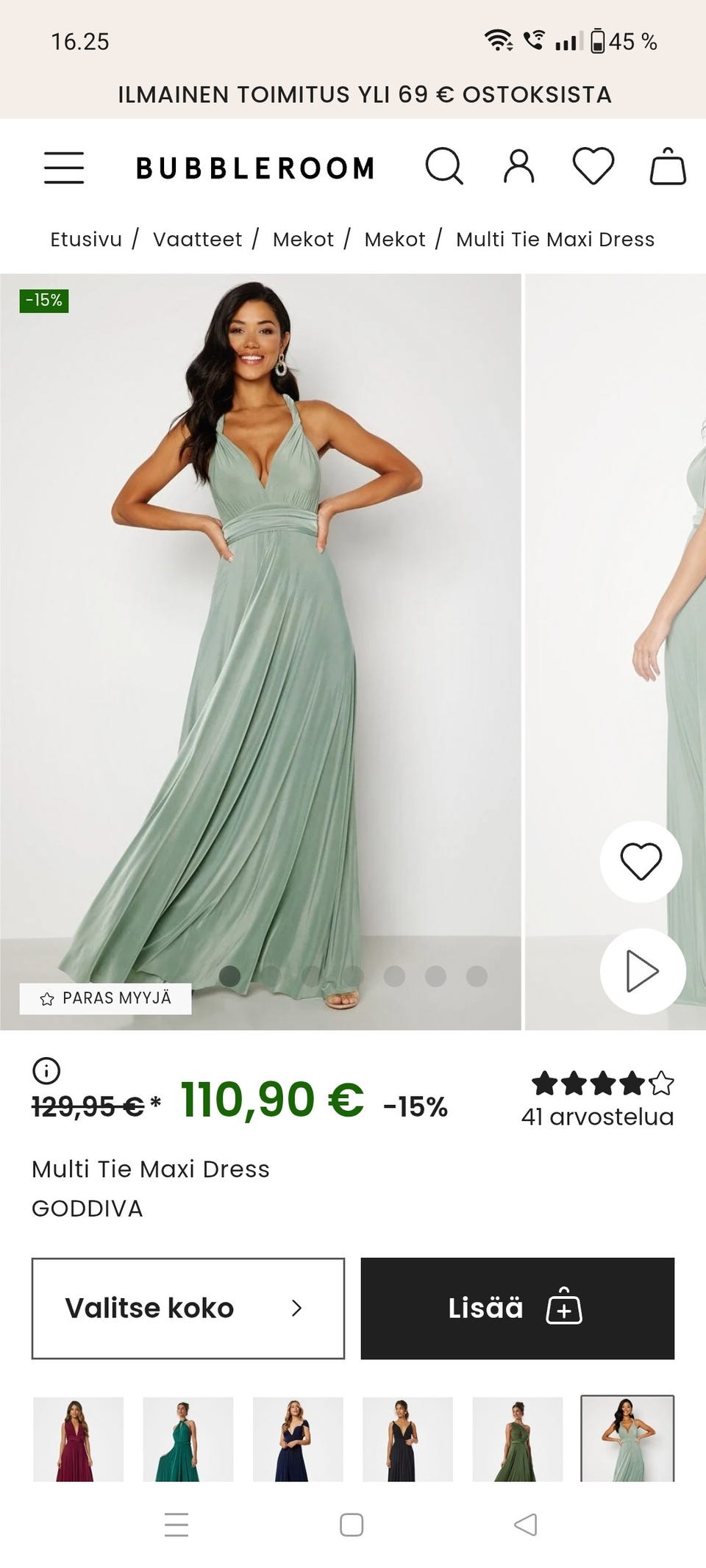Expand the Valitse koko size selector
This screenshot has height=1568, width=706.
188,1308
